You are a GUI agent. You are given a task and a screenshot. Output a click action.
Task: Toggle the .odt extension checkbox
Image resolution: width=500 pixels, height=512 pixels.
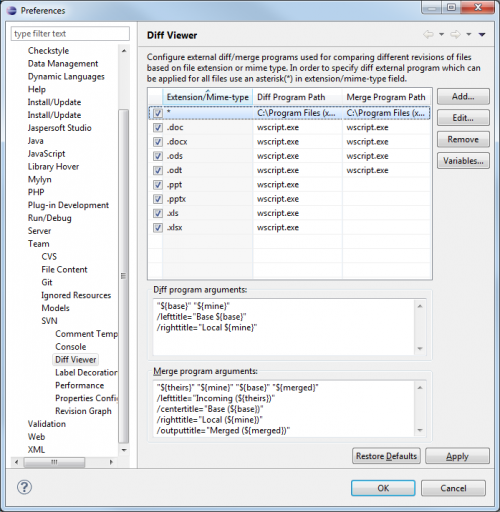[157, 171]
